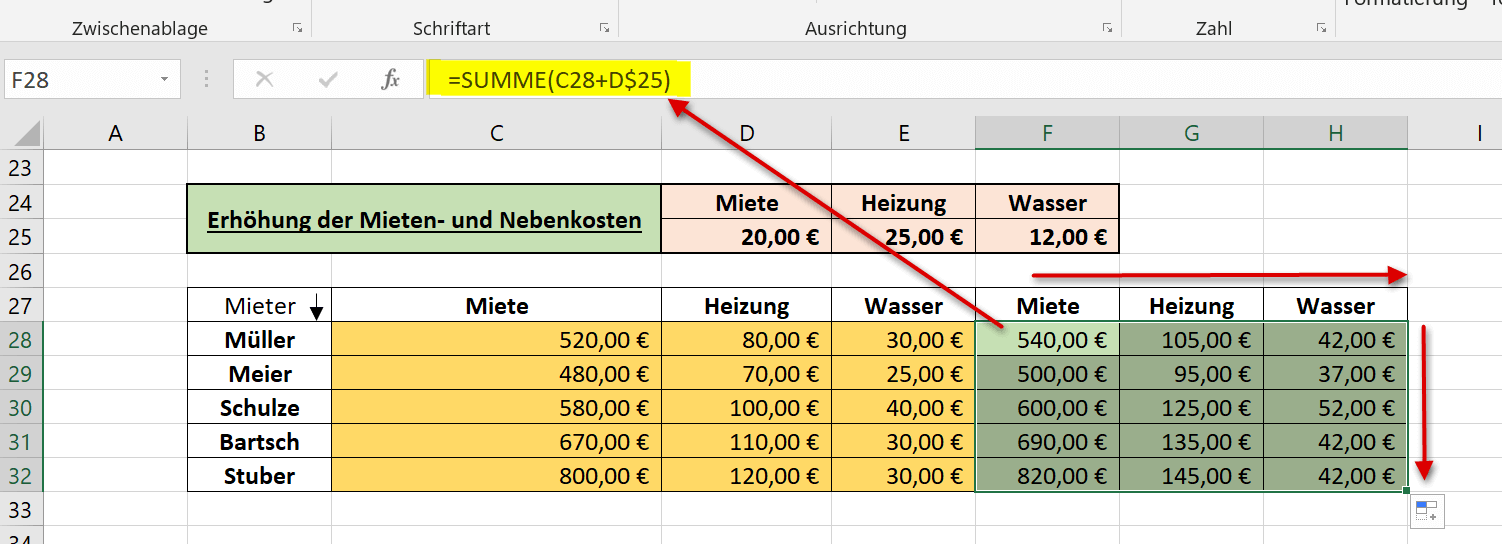The width and height of the screenshot is (1502, 544).
Task: Select row 25 header
Action: [x=21, y=237]
